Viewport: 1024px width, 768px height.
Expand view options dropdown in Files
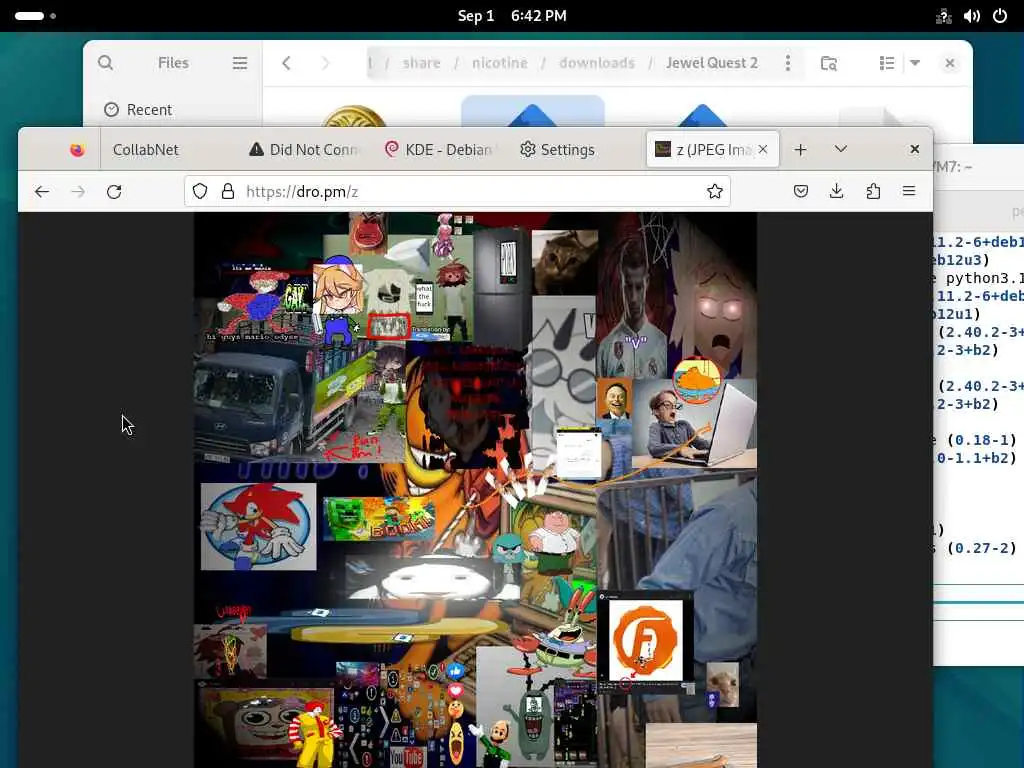point(915,63)
